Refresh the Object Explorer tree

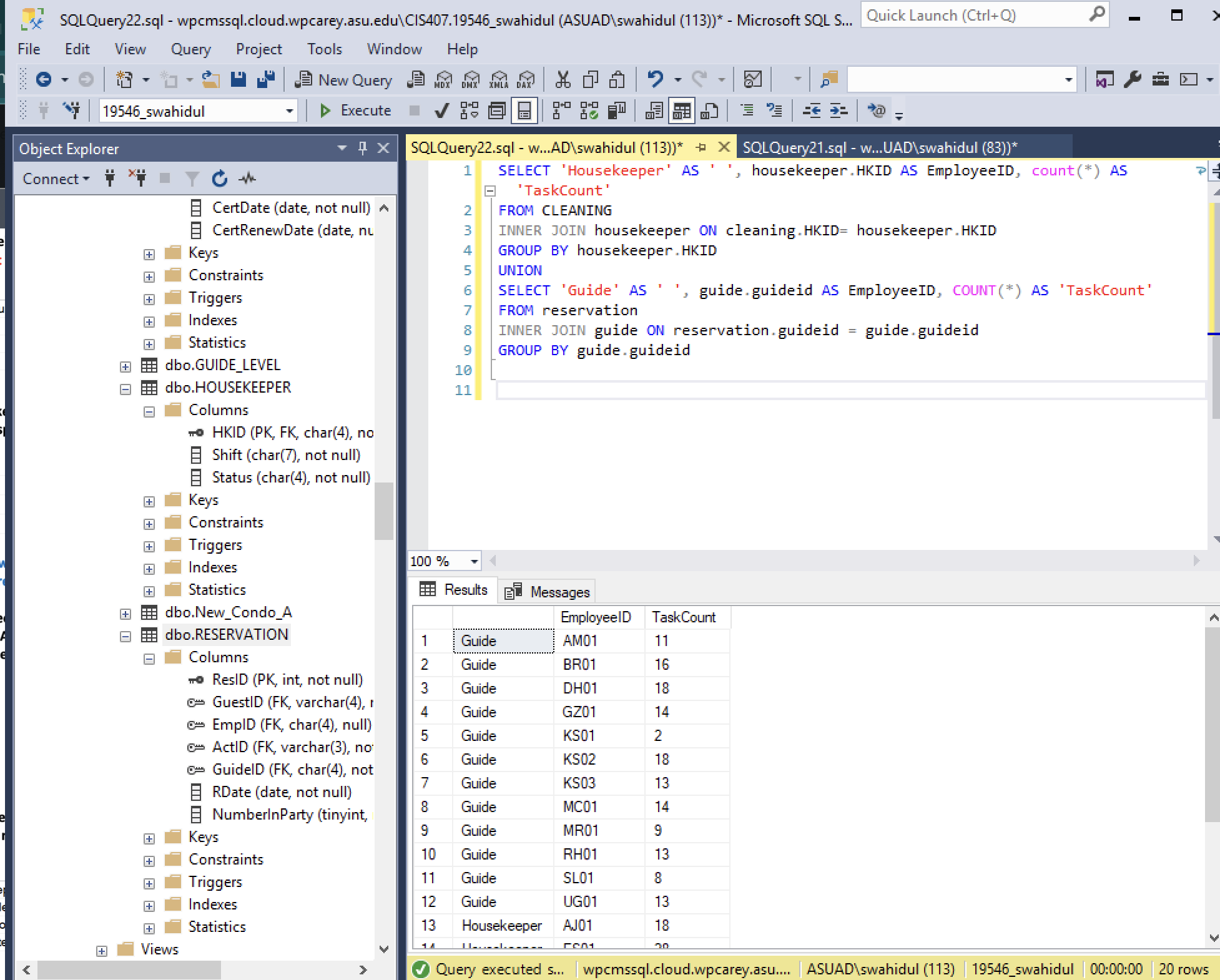(x=219, y=179)
